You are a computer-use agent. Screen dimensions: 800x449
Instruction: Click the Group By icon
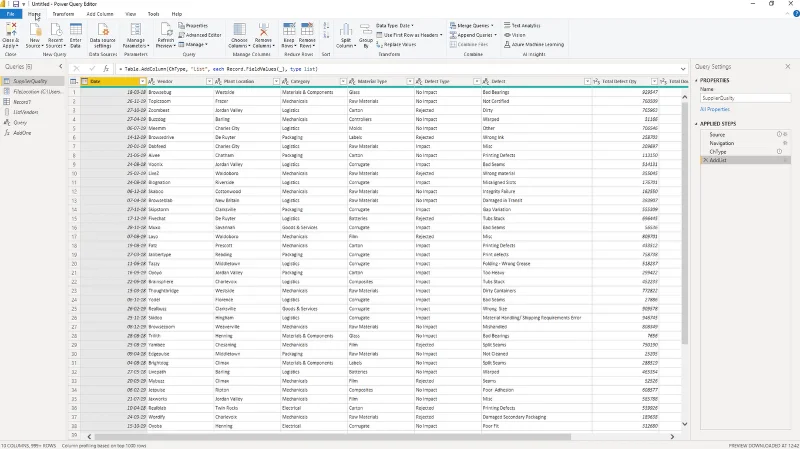pos(366,30)
